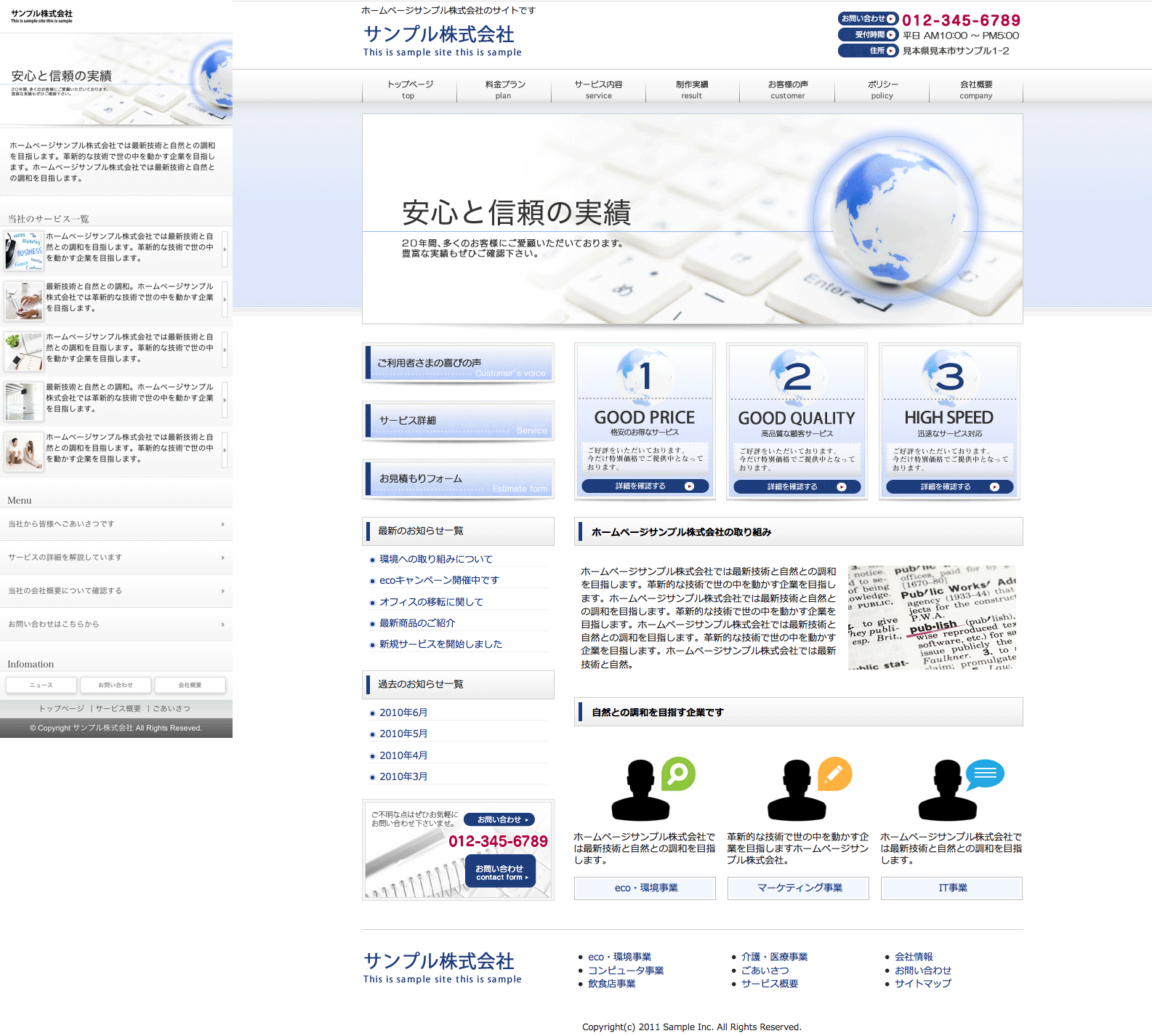The image size is (1152, 1036).
Task: Open the サービス内容 service navigation tab
Action: 598,89
